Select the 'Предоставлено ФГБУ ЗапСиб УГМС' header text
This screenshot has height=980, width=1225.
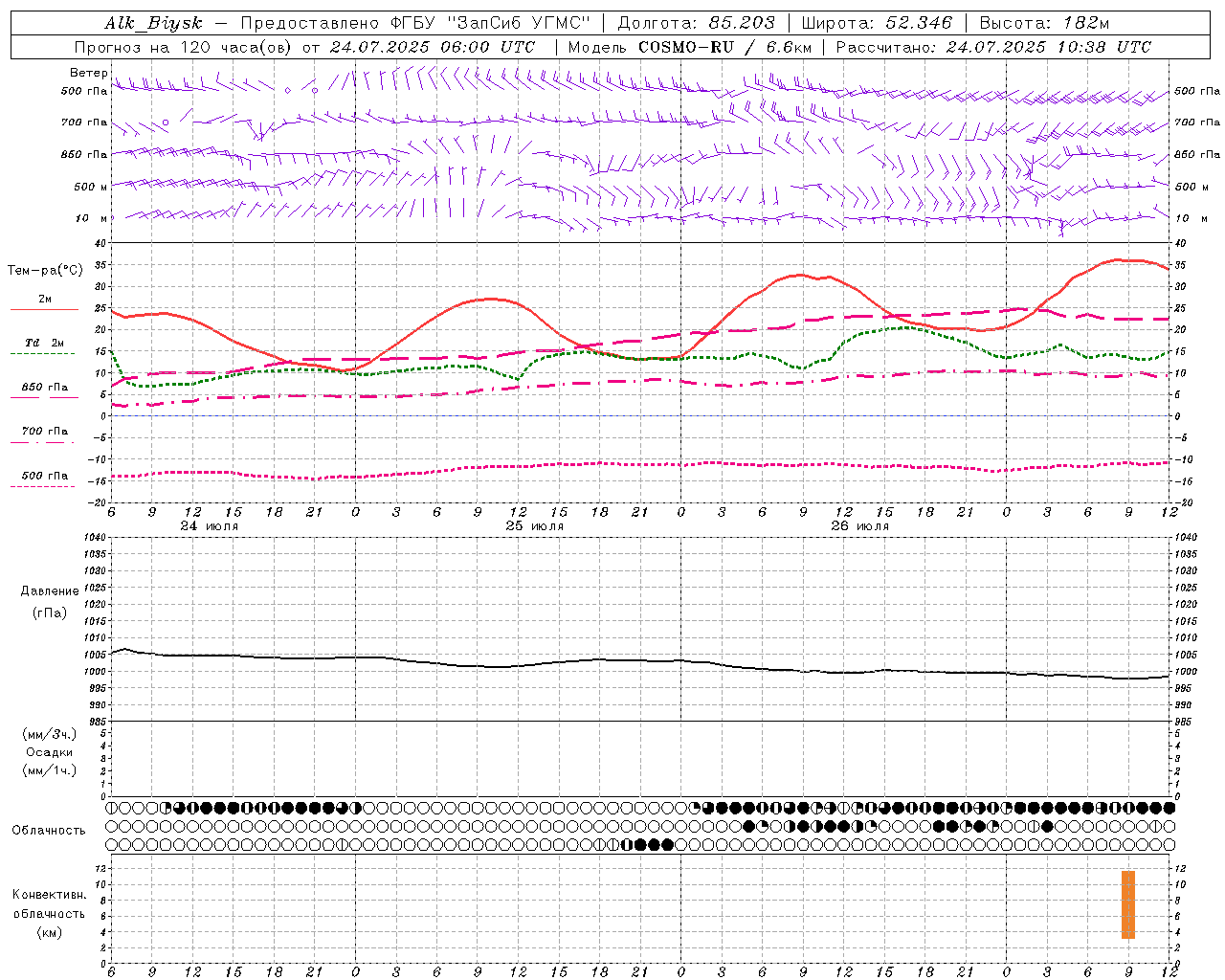click(415, 24)
